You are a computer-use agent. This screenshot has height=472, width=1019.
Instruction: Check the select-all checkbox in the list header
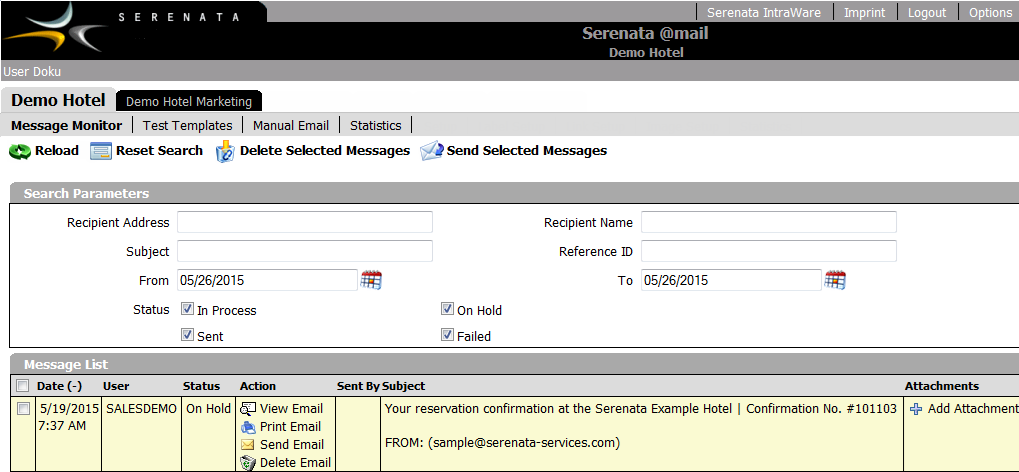tap(23, 386)
